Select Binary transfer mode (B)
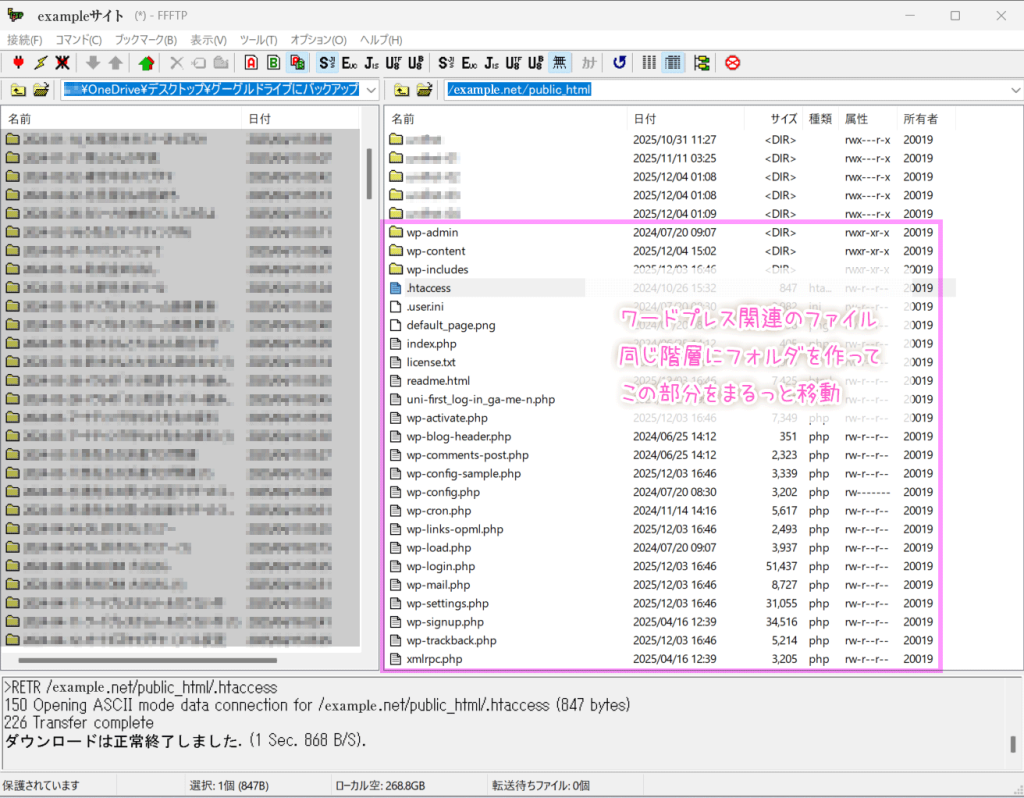Viewport: 1024px width, 798px height. pyautogui.click(x=273, y=63)
